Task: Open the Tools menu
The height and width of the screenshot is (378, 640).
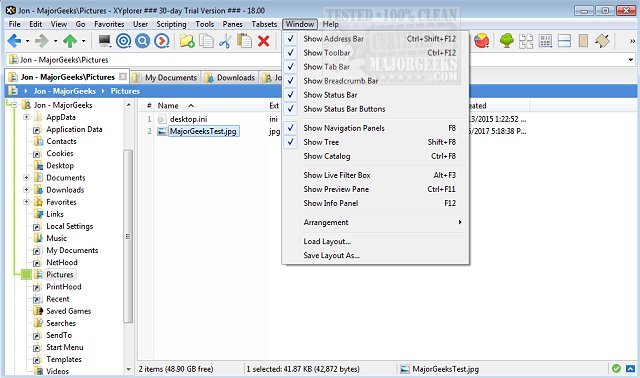Action: 204,24
